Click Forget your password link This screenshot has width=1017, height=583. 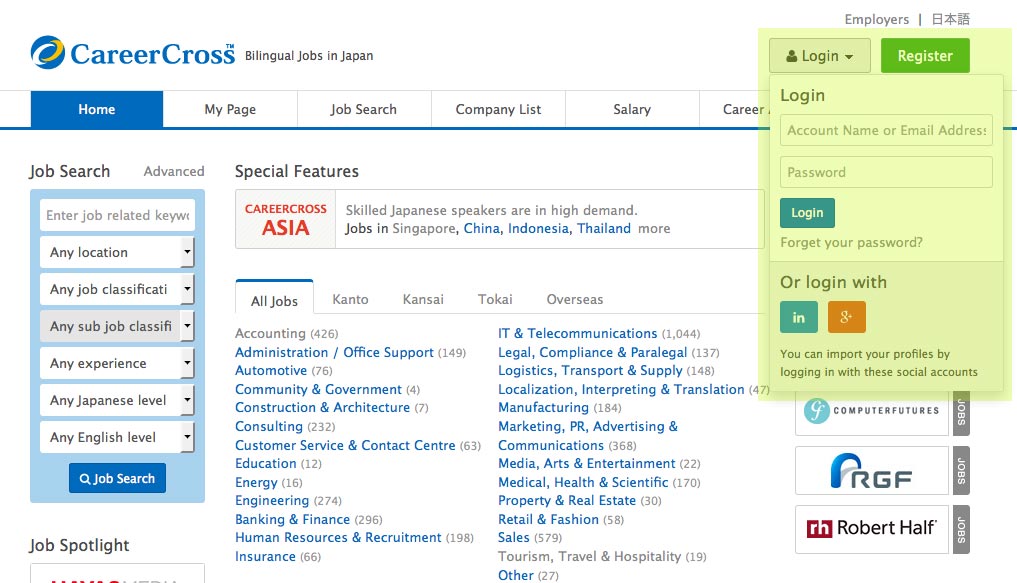click(x=851, y=243)
